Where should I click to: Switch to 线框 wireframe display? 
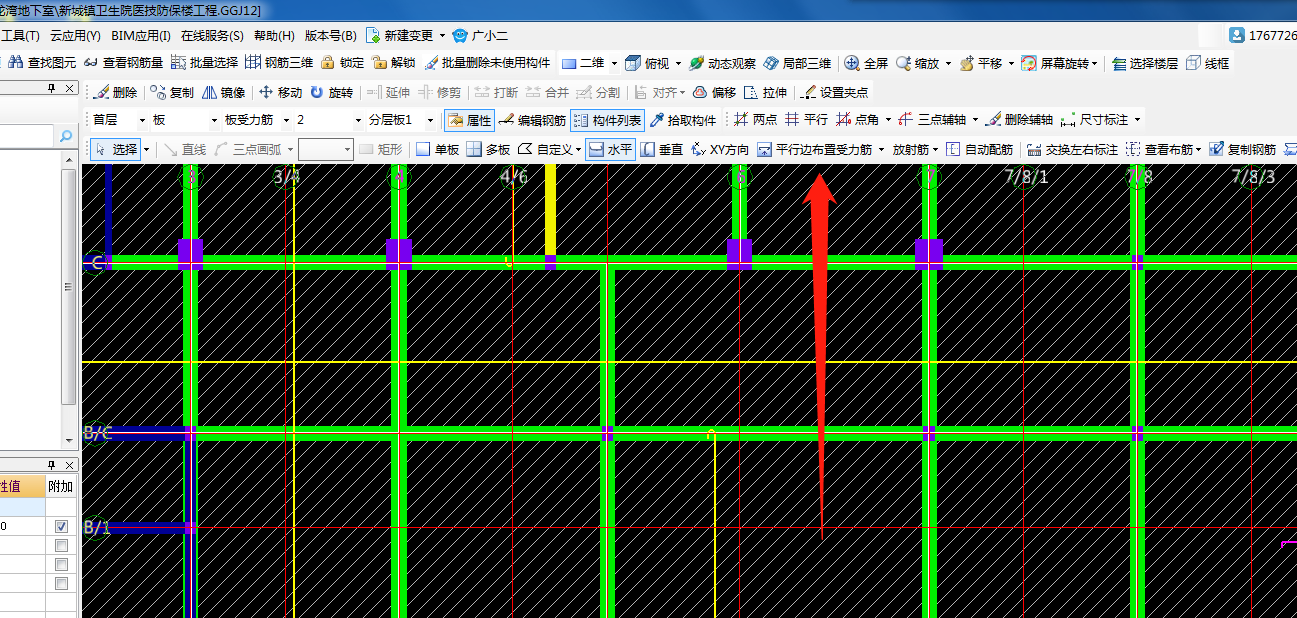1208,63
